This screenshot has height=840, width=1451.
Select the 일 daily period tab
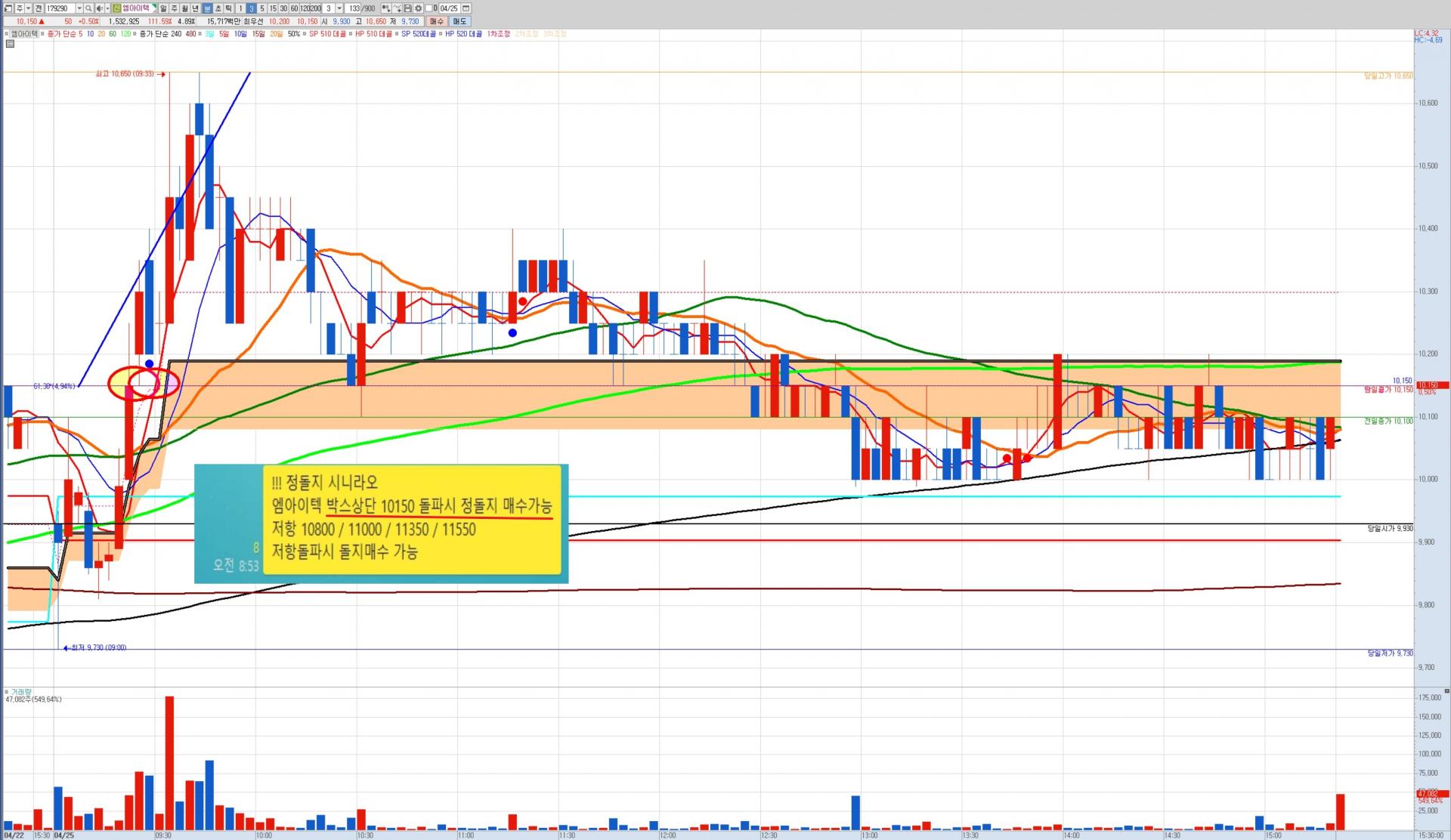coord(163,8)
